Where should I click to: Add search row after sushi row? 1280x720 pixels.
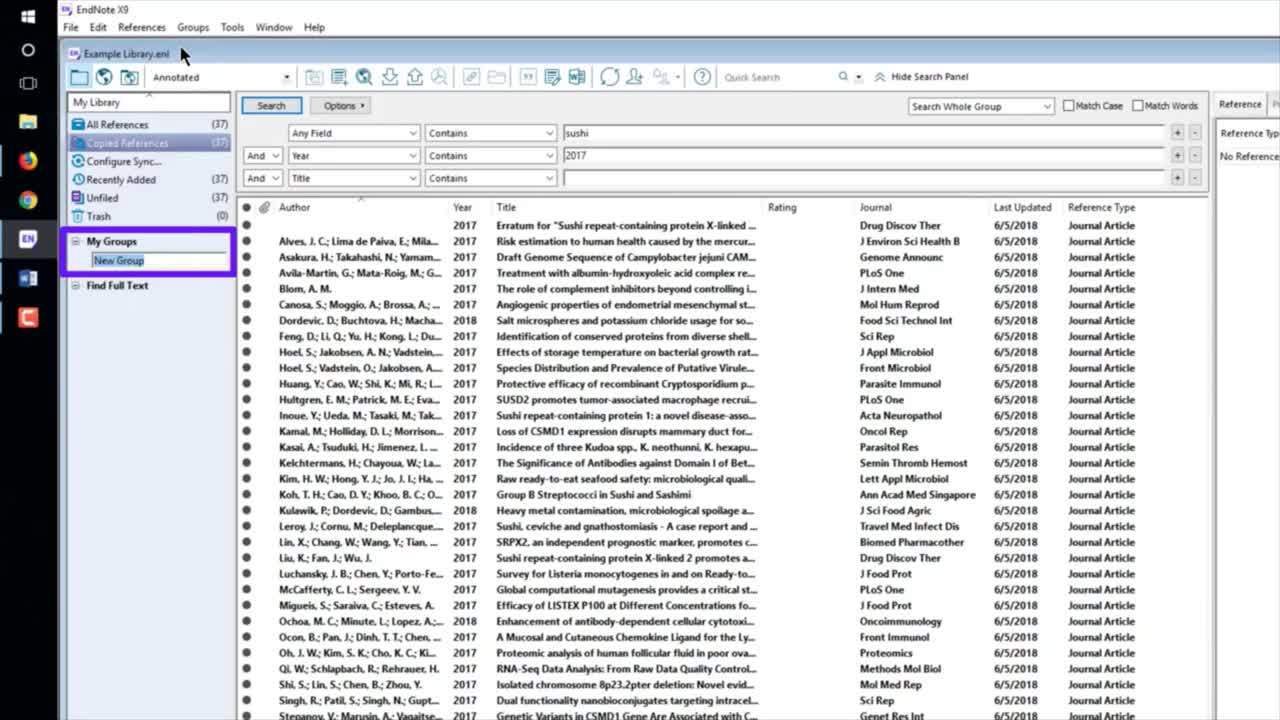[x=1177, y=133]
